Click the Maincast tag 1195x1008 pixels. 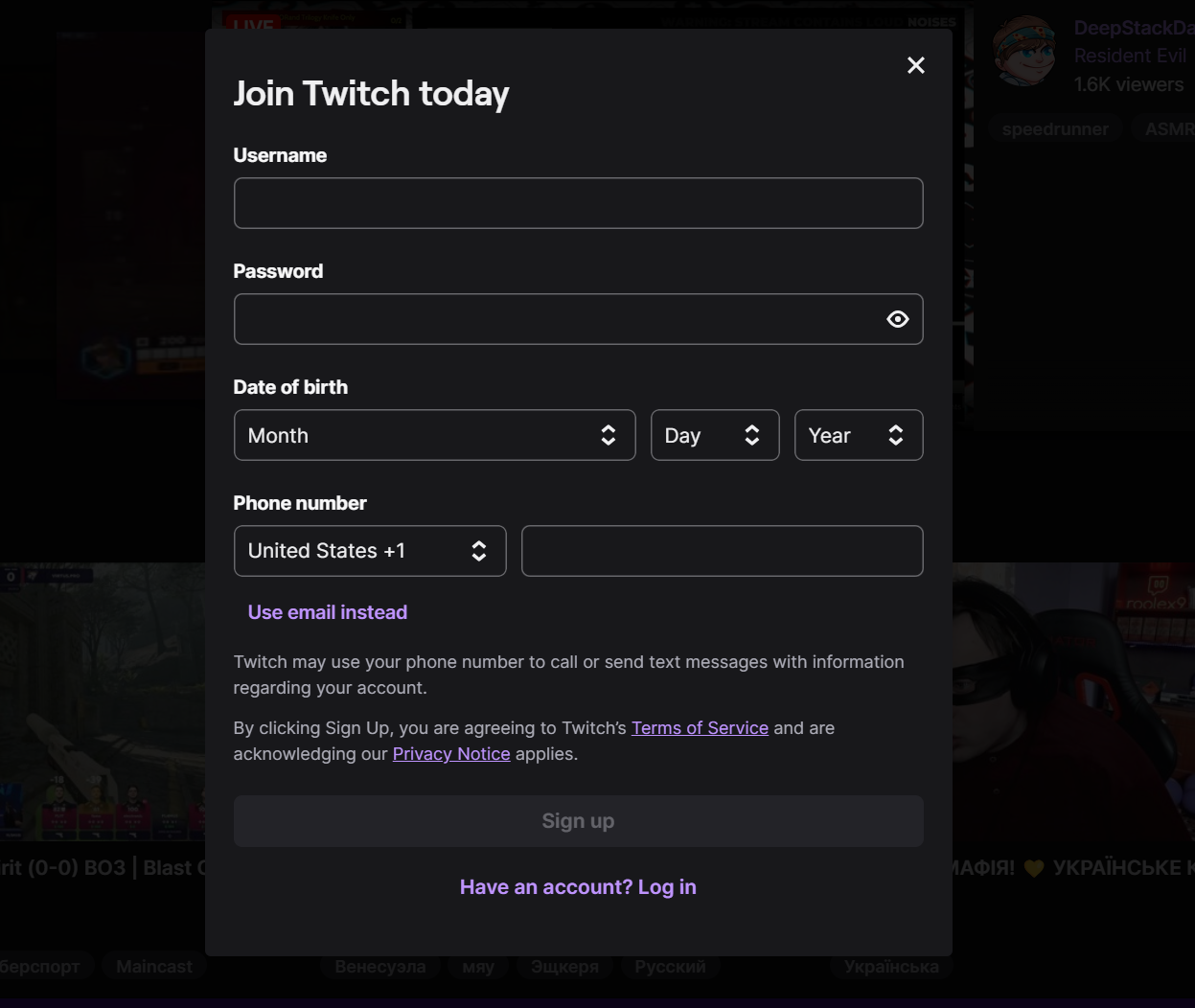[154, 967]
